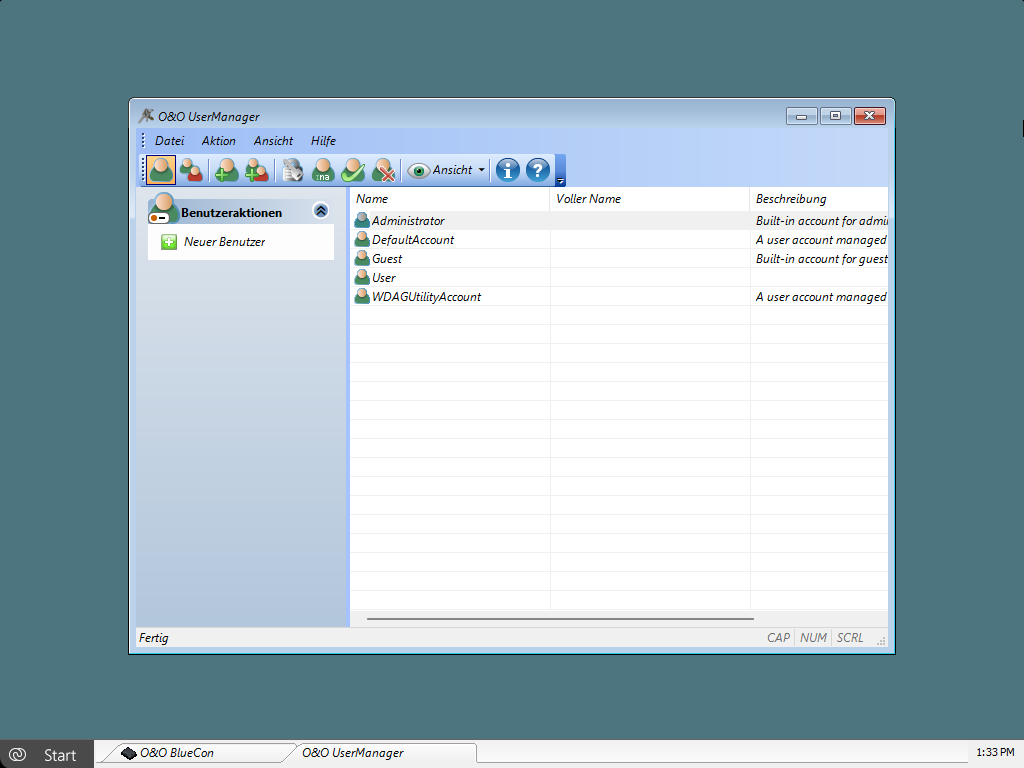Click the add new group toolbar icon

pyautogui.click(x=257, y=170)
